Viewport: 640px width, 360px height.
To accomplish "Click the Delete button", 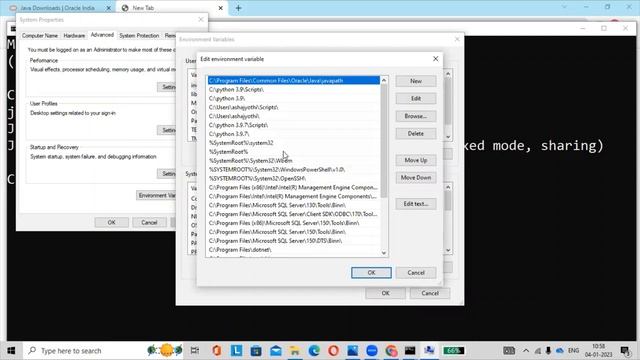I will (x=416, y=133).
